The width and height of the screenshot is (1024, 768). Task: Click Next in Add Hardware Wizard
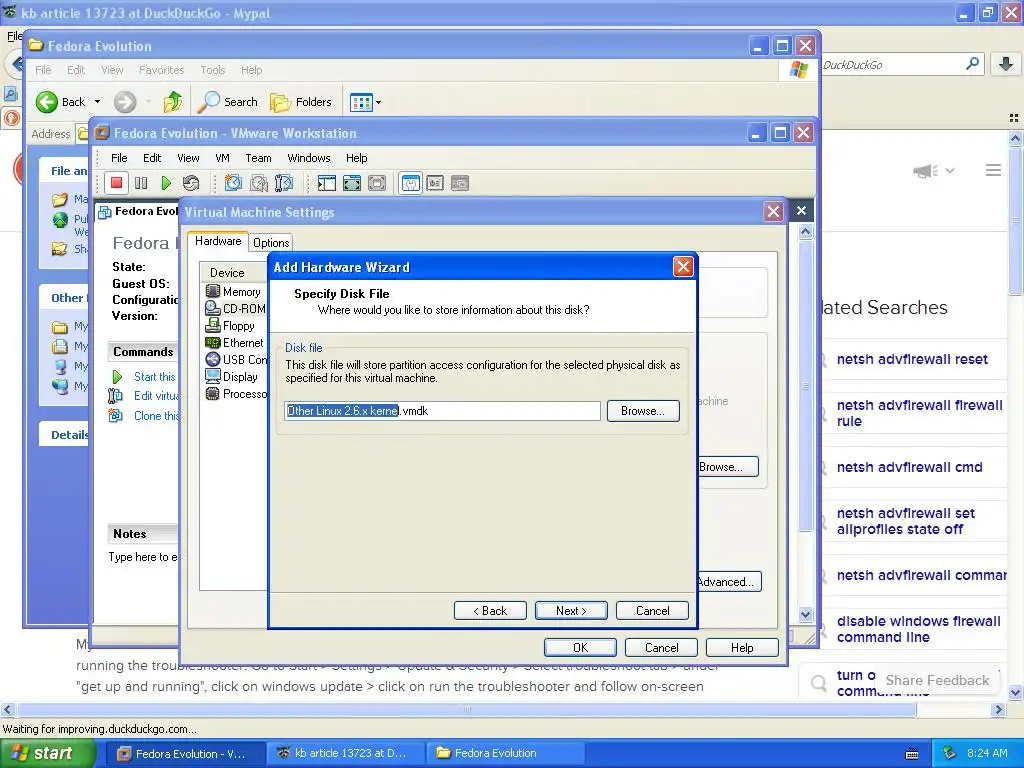(571, 611)
